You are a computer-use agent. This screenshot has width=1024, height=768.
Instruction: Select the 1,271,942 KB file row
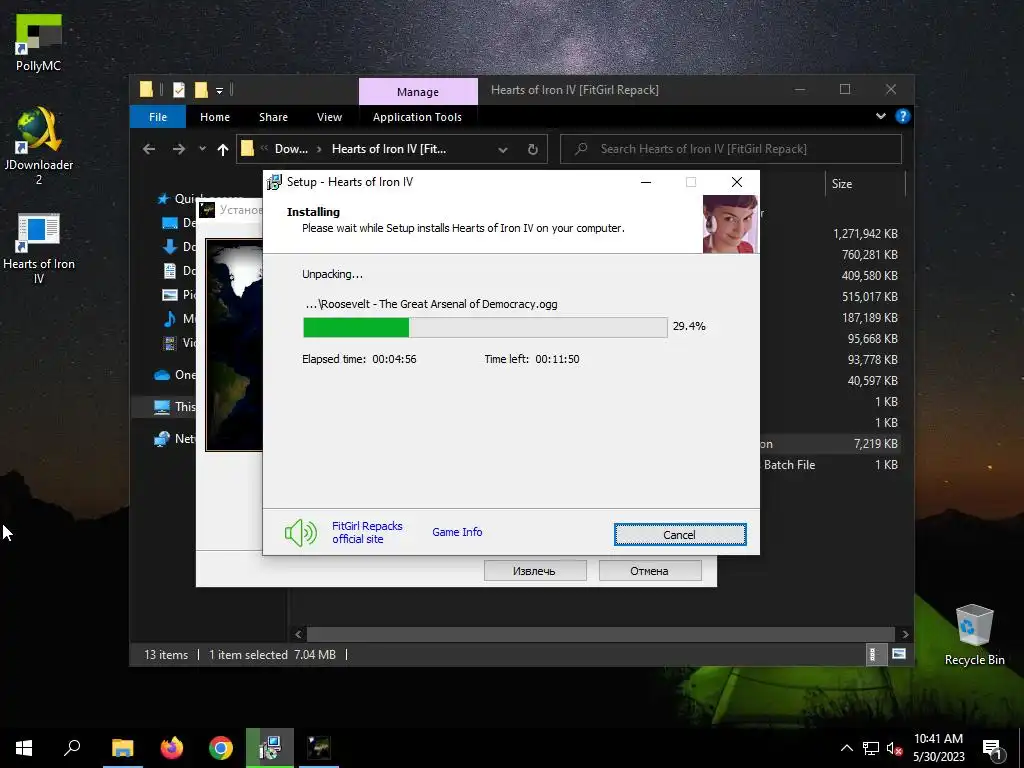tap(829, 234)
